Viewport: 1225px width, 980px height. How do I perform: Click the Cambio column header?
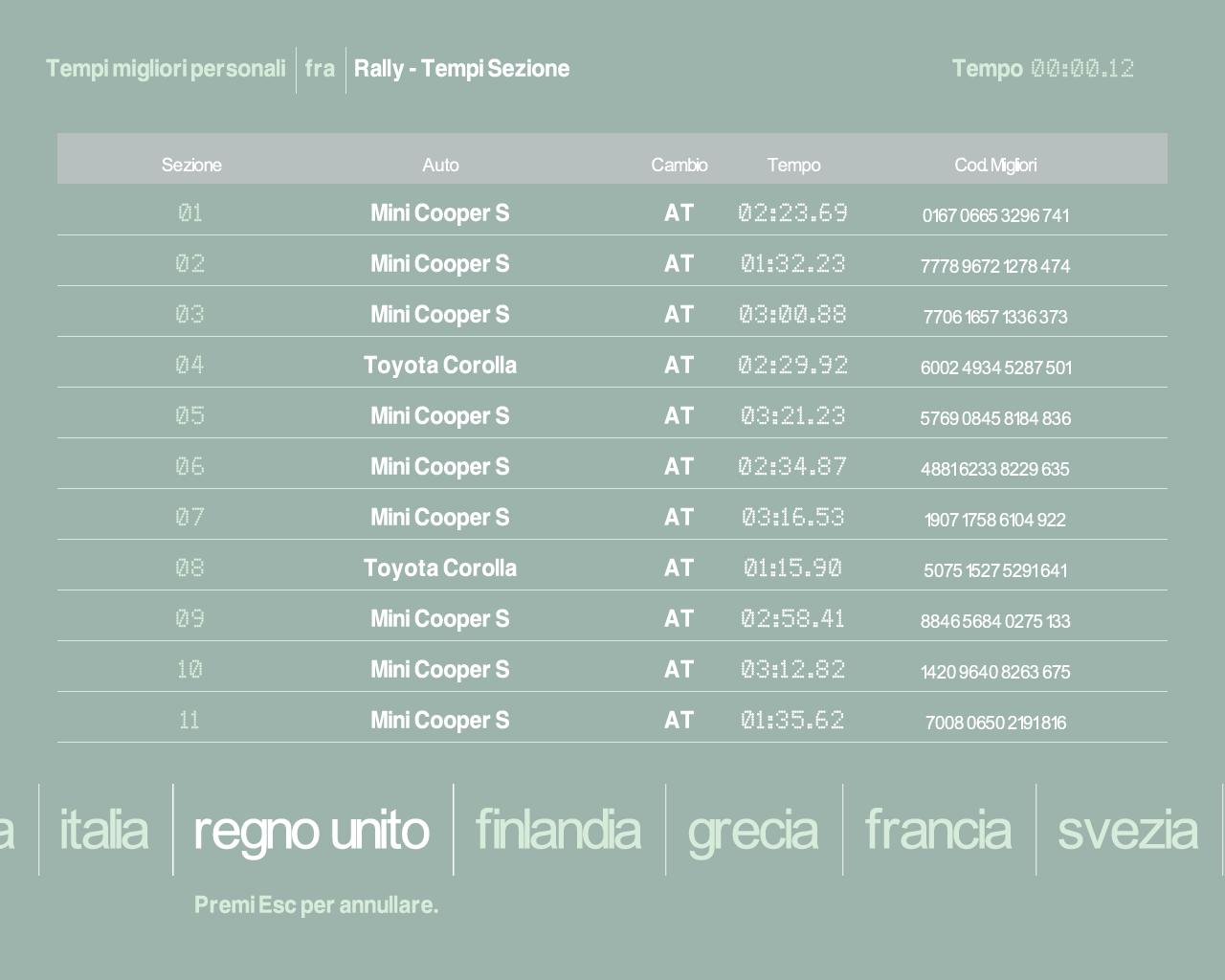[x=679, y=165]
